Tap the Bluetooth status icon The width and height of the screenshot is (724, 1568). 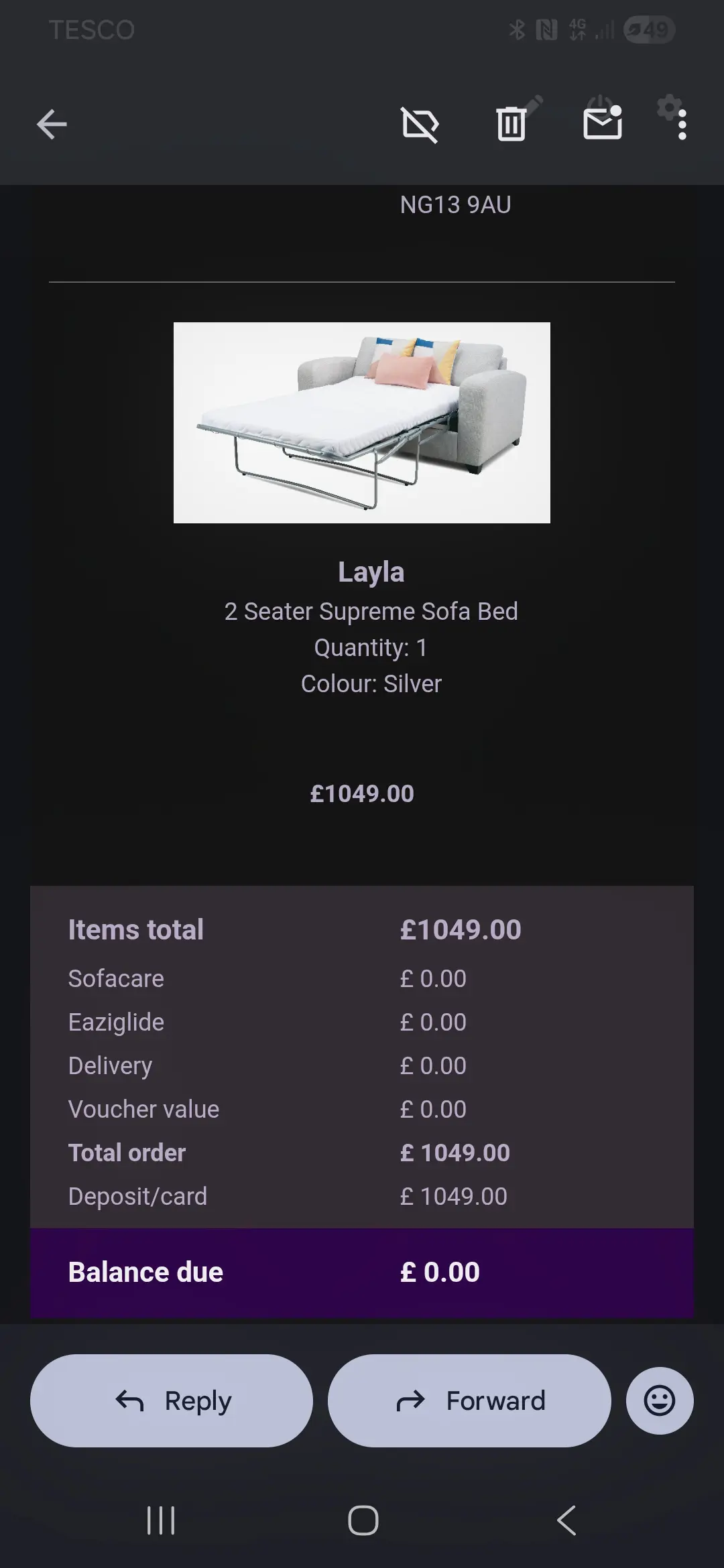click(516, 30)
